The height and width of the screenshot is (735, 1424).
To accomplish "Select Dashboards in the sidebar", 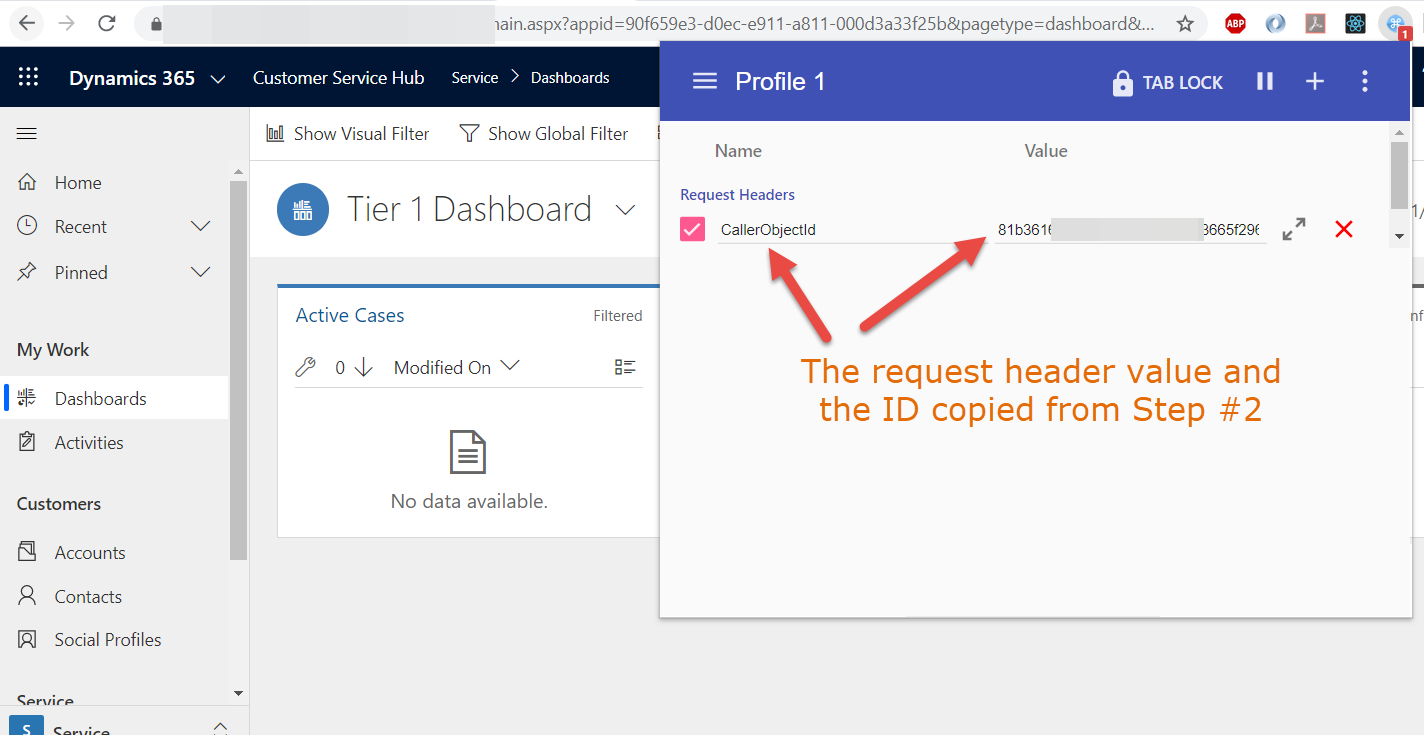I will point(115,398).
